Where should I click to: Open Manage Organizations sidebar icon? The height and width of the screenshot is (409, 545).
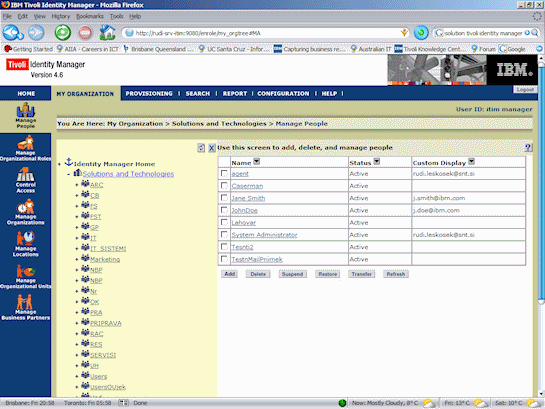(26, 212)
